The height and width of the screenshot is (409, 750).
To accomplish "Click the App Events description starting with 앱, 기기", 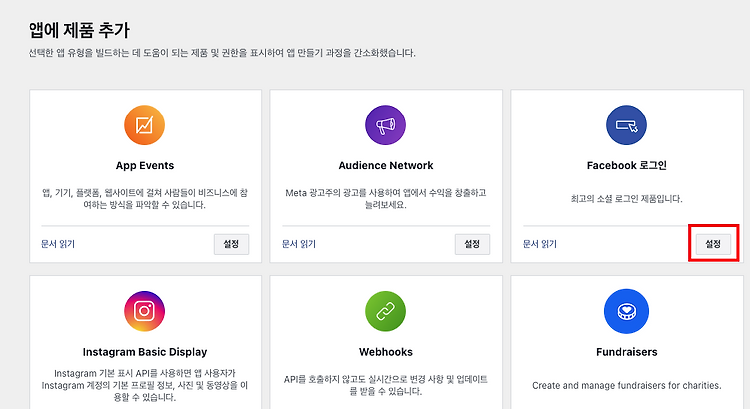I will pos(145,199).
